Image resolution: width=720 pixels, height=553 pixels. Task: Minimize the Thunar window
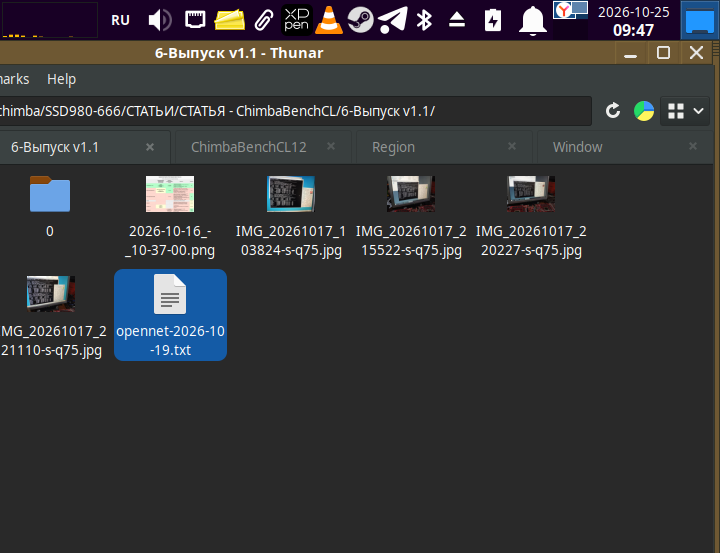tap(630, 53)
